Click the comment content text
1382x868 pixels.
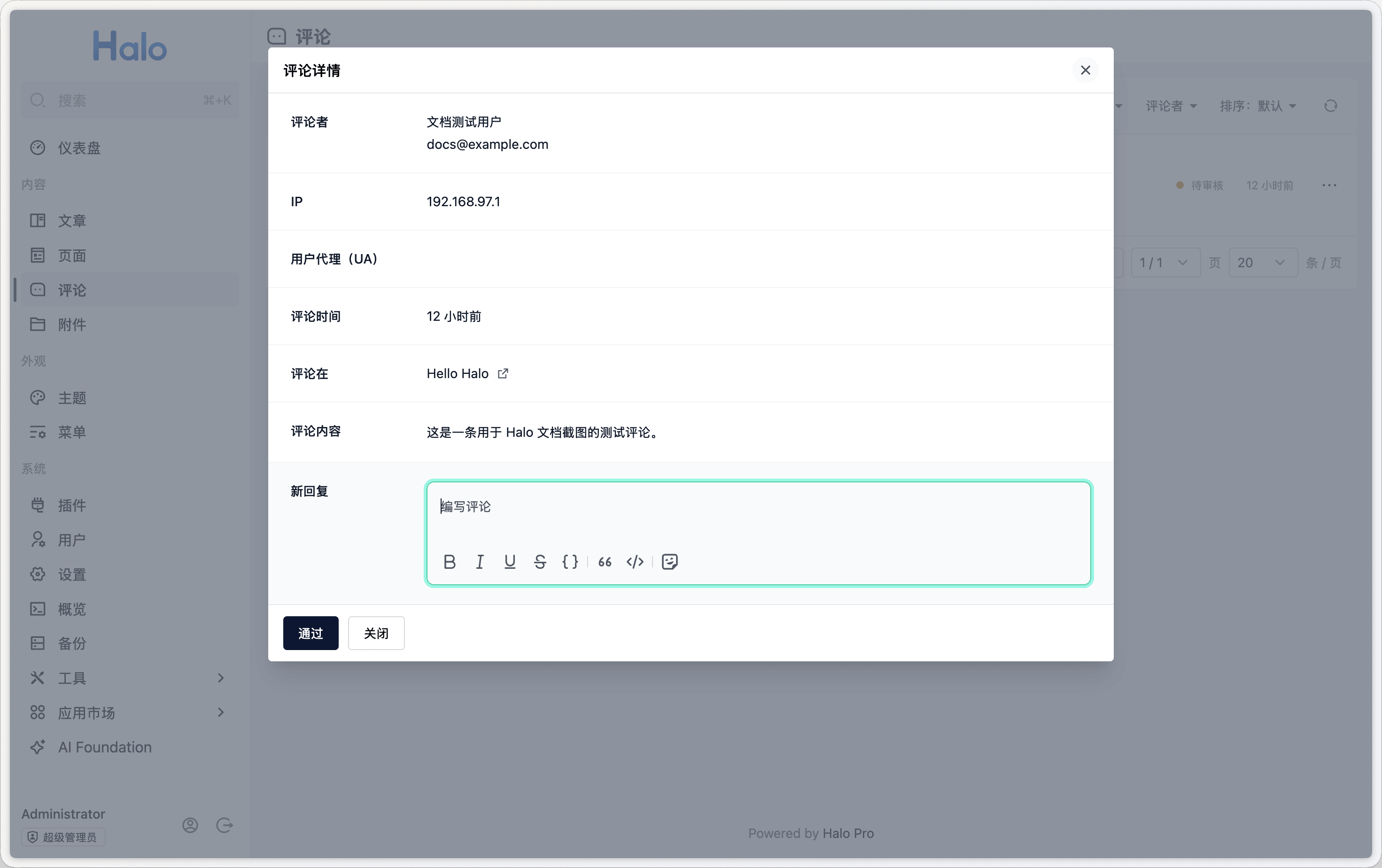(543, 432)
